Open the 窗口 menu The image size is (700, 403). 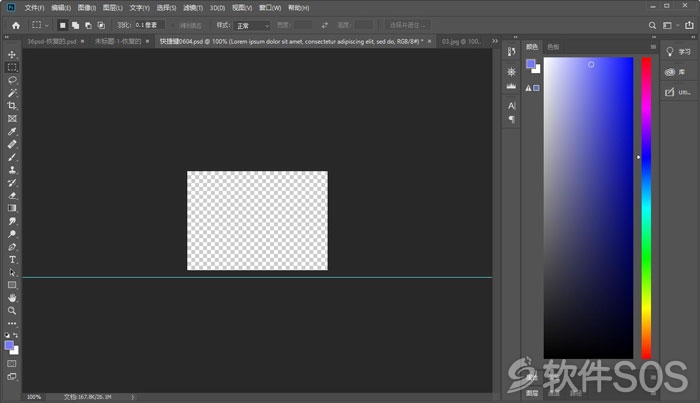point(270,8)
